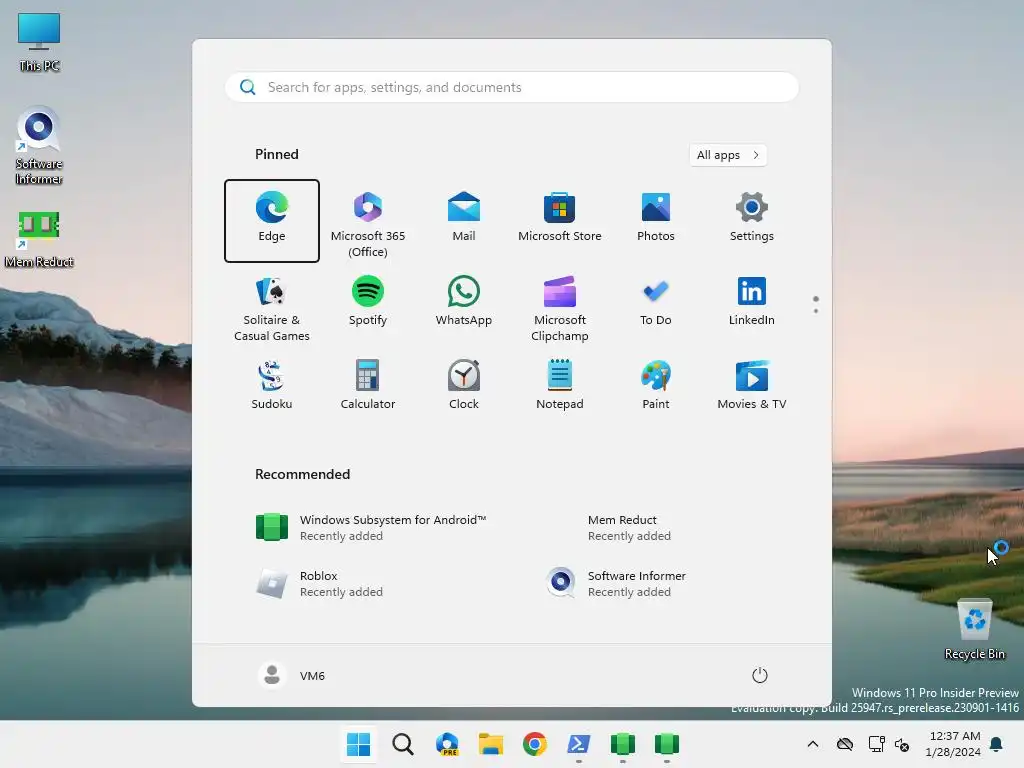This screenshot has height=768, width=1024.
Task: Open WhatsApp
Action: pyautogui.click(x=464, y=305)
